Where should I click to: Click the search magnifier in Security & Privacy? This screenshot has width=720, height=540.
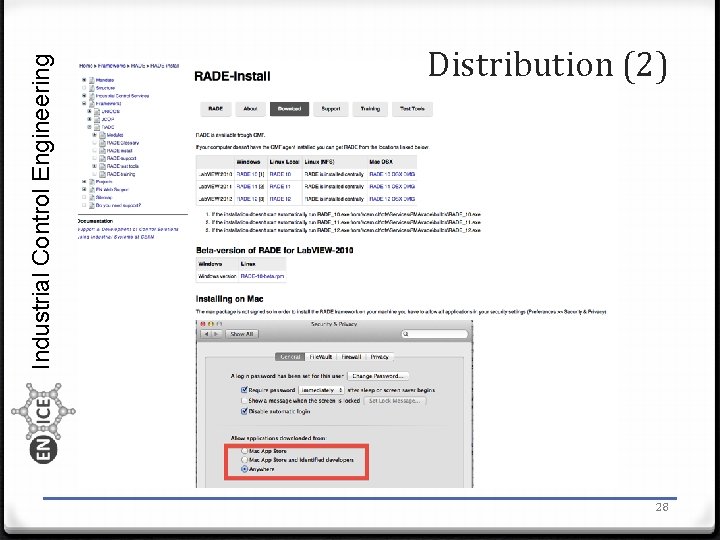[406, 334]
